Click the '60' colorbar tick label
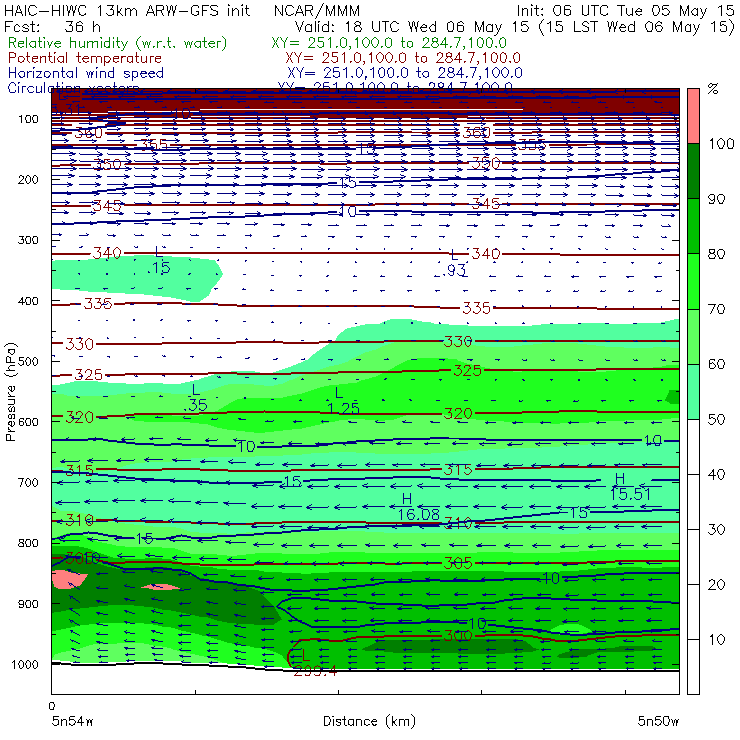The width and height of the screenshot is (740, 740). 716,364
